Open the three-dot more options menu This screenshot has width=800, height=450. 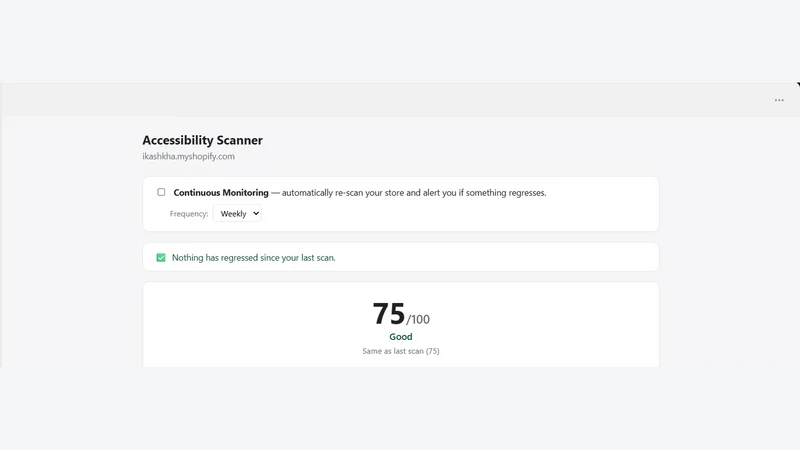[x=779, y=101]
